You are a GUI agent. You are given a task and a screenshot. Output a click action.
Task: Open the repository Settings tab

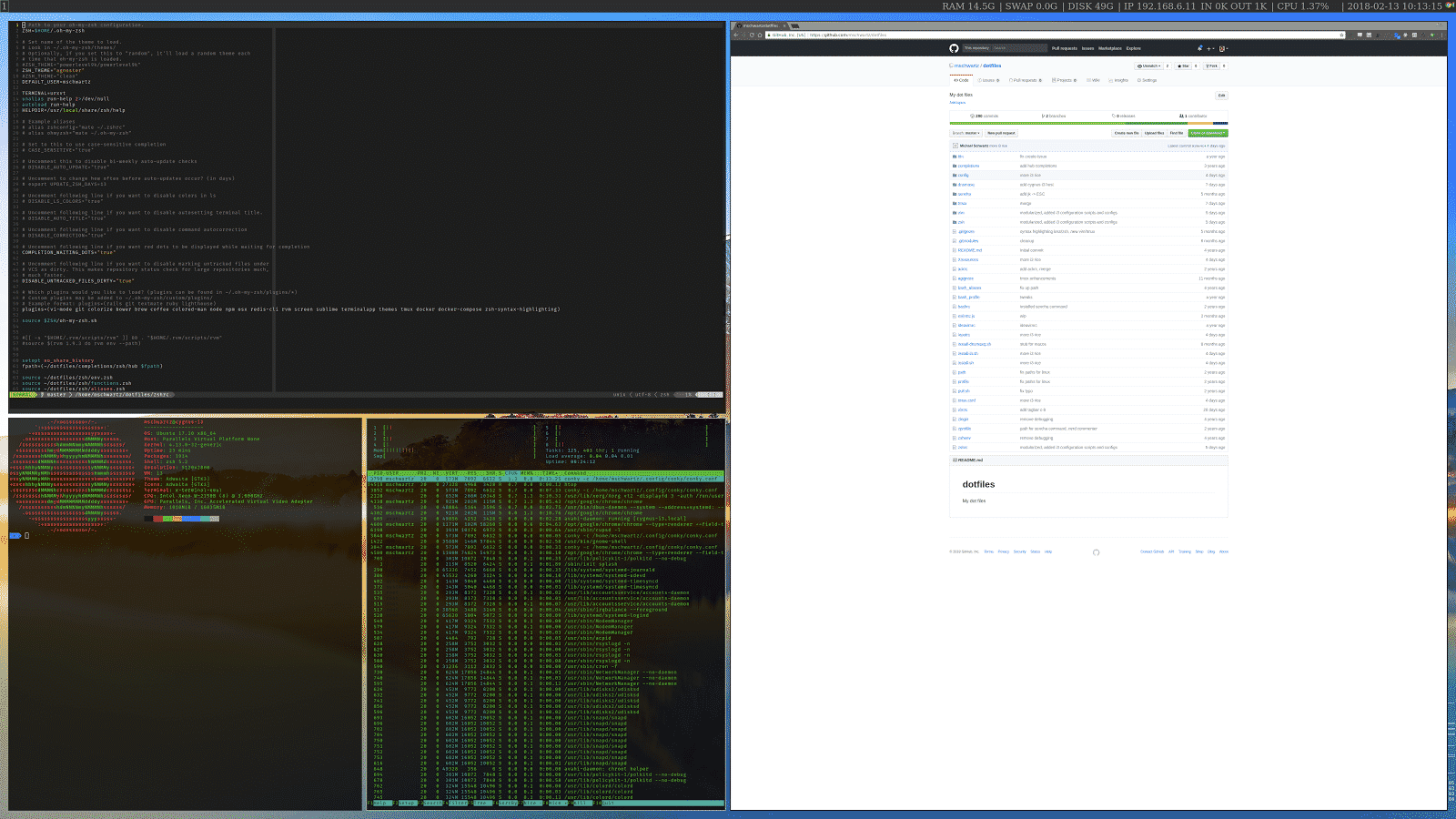coord(1148,80)
